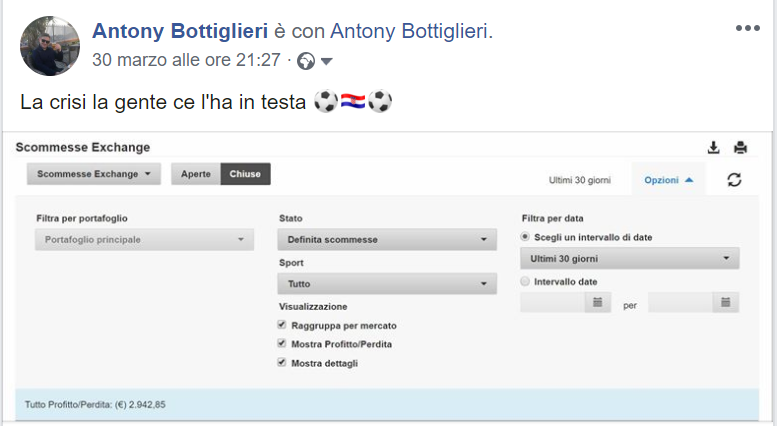Click the globe audience privacy icon

pos(306,61)
